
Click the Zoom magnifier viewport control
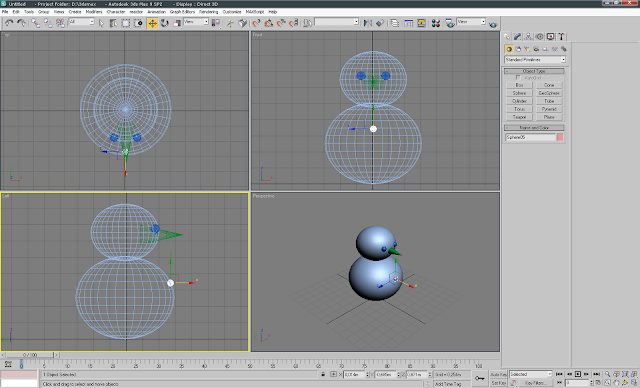(607, 374)
